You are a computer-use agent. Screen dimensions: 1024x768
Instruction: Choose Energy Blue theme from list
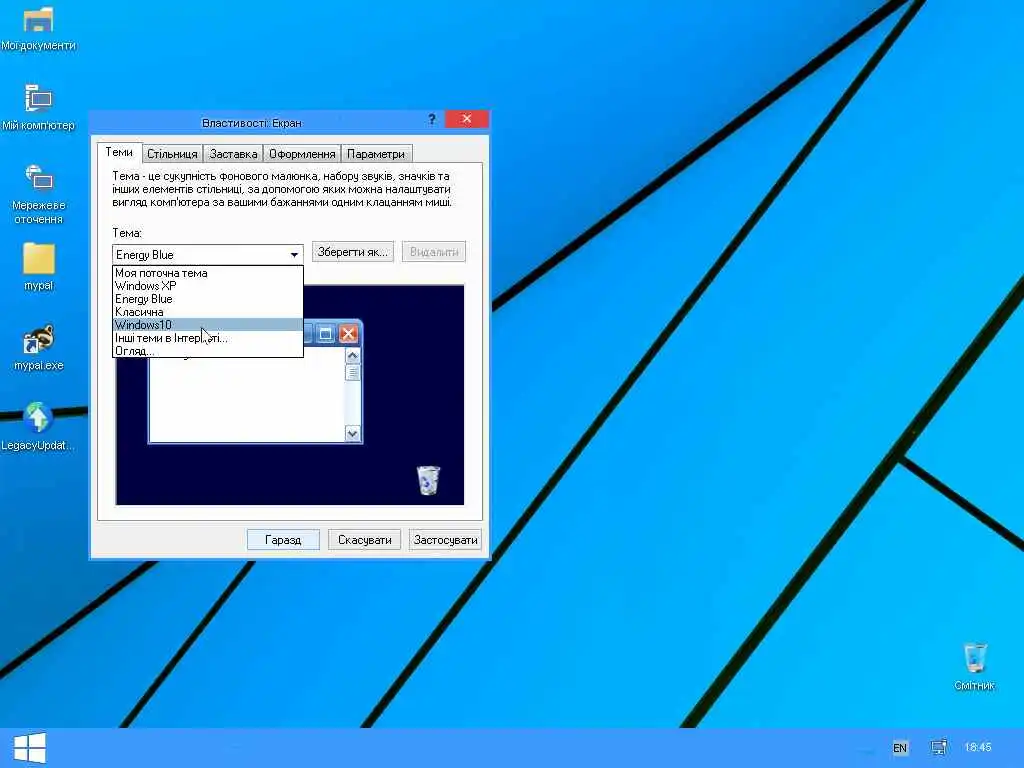[x=208, y=299]
